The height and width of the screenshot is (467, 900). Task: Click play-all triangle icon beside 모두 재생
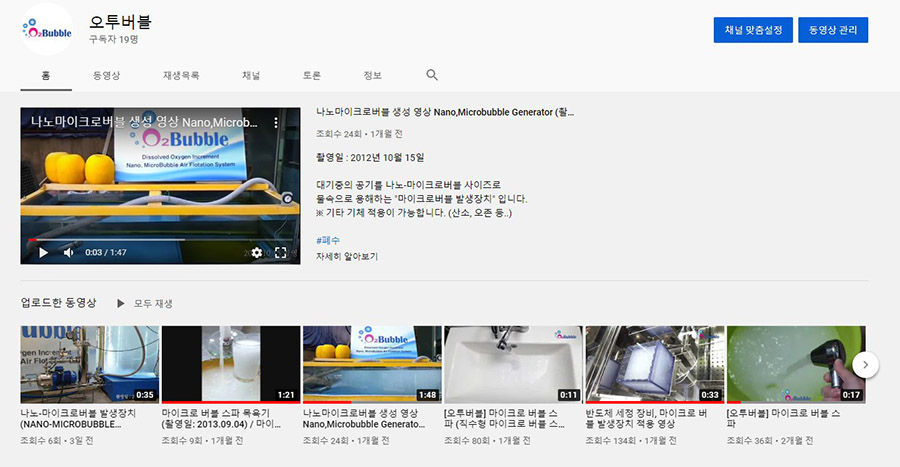click(121, 303)
